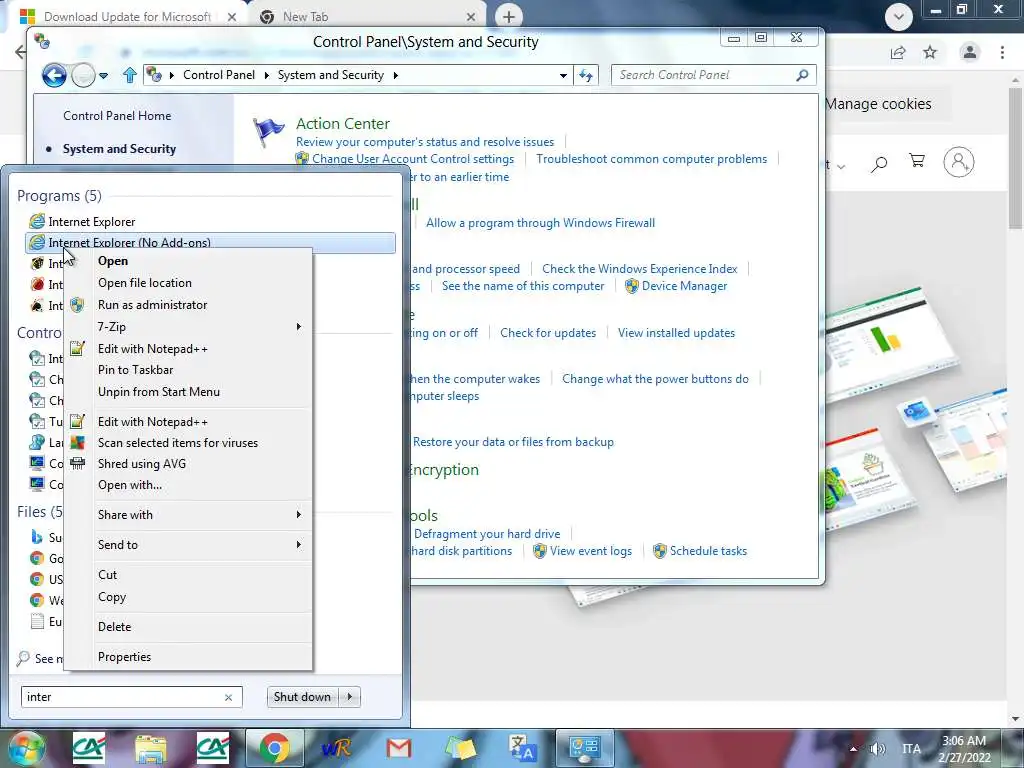Click the translator app icon on taskbar
This screenshot has width=1024, height=768.
pos(522,748)
